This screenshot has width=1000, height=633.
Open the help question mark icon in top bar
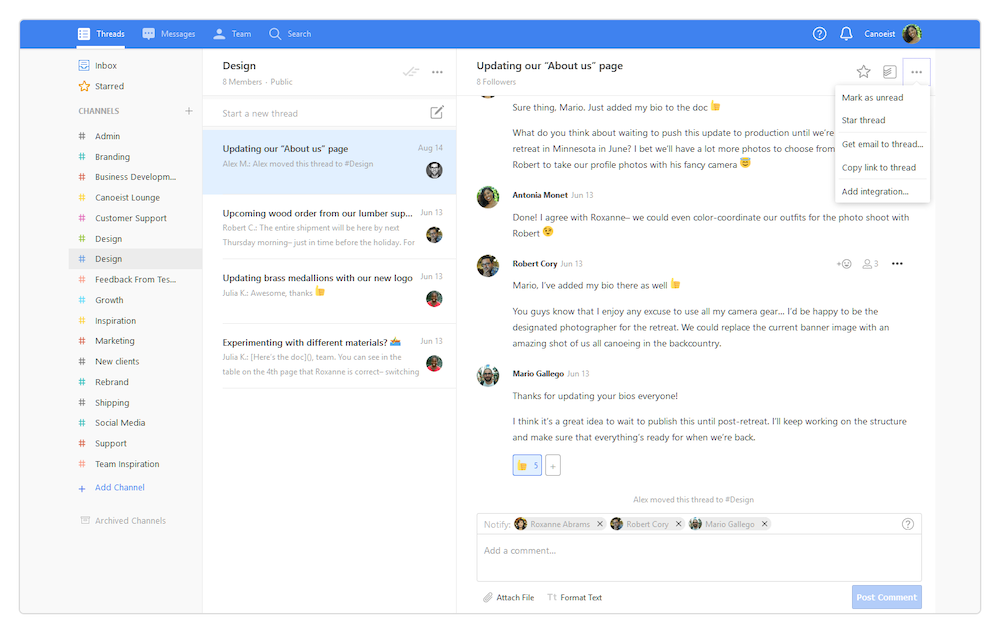pos(820,34)
